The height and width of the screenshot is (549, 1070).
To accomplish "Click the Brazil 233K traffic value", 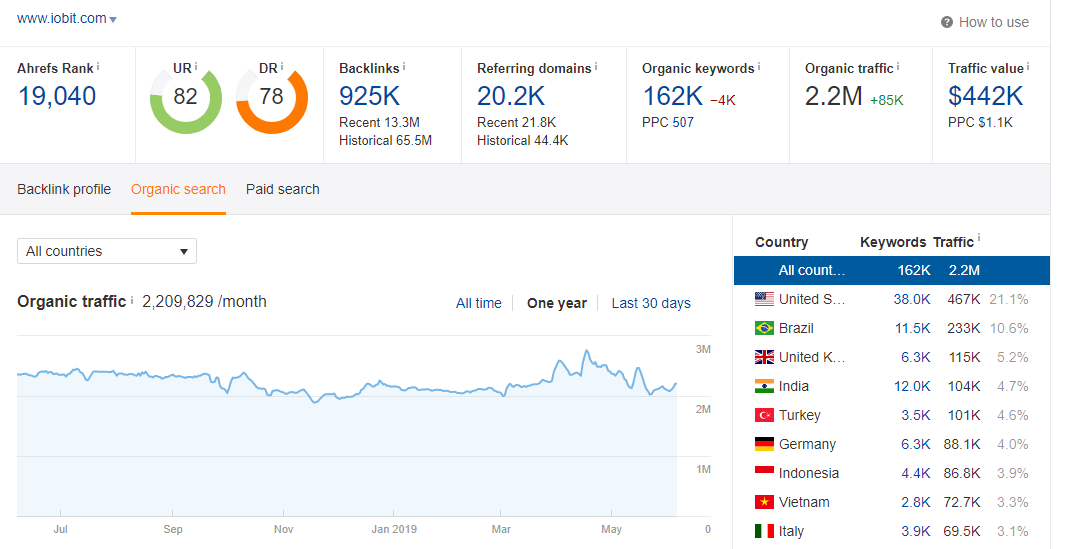I will pos(964,328).
